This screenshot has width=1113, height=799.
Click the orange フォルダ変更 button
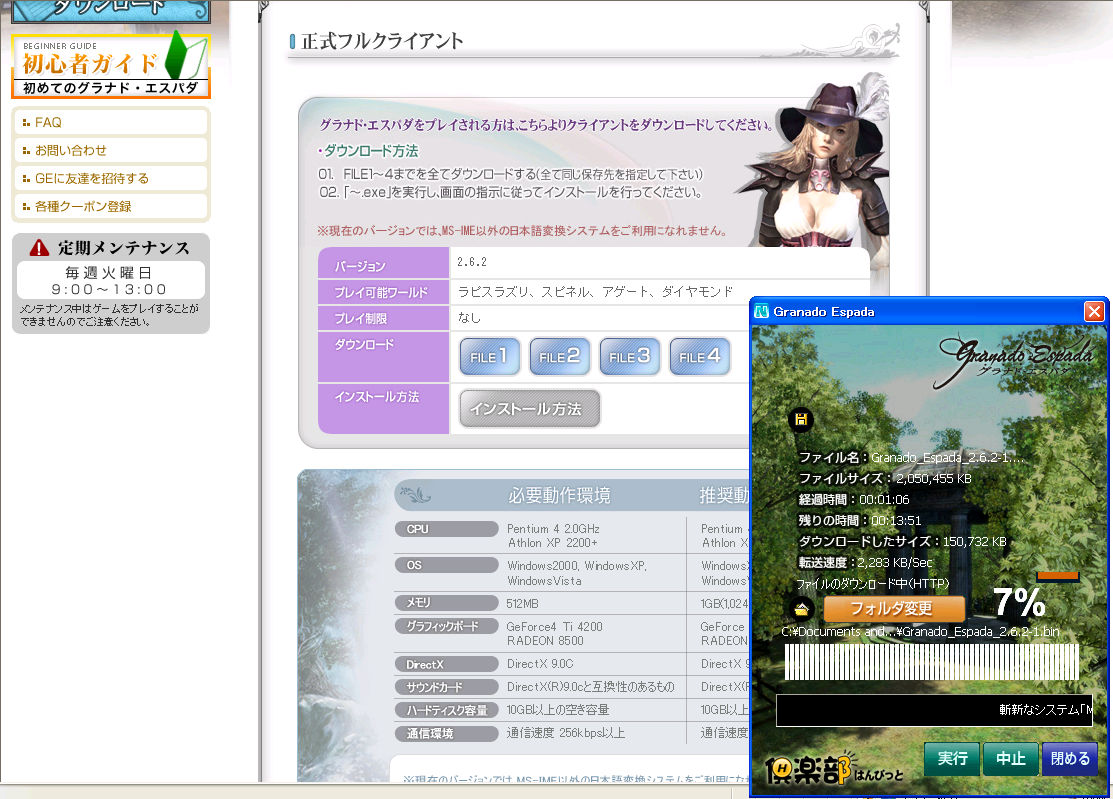tap(894, 609)
